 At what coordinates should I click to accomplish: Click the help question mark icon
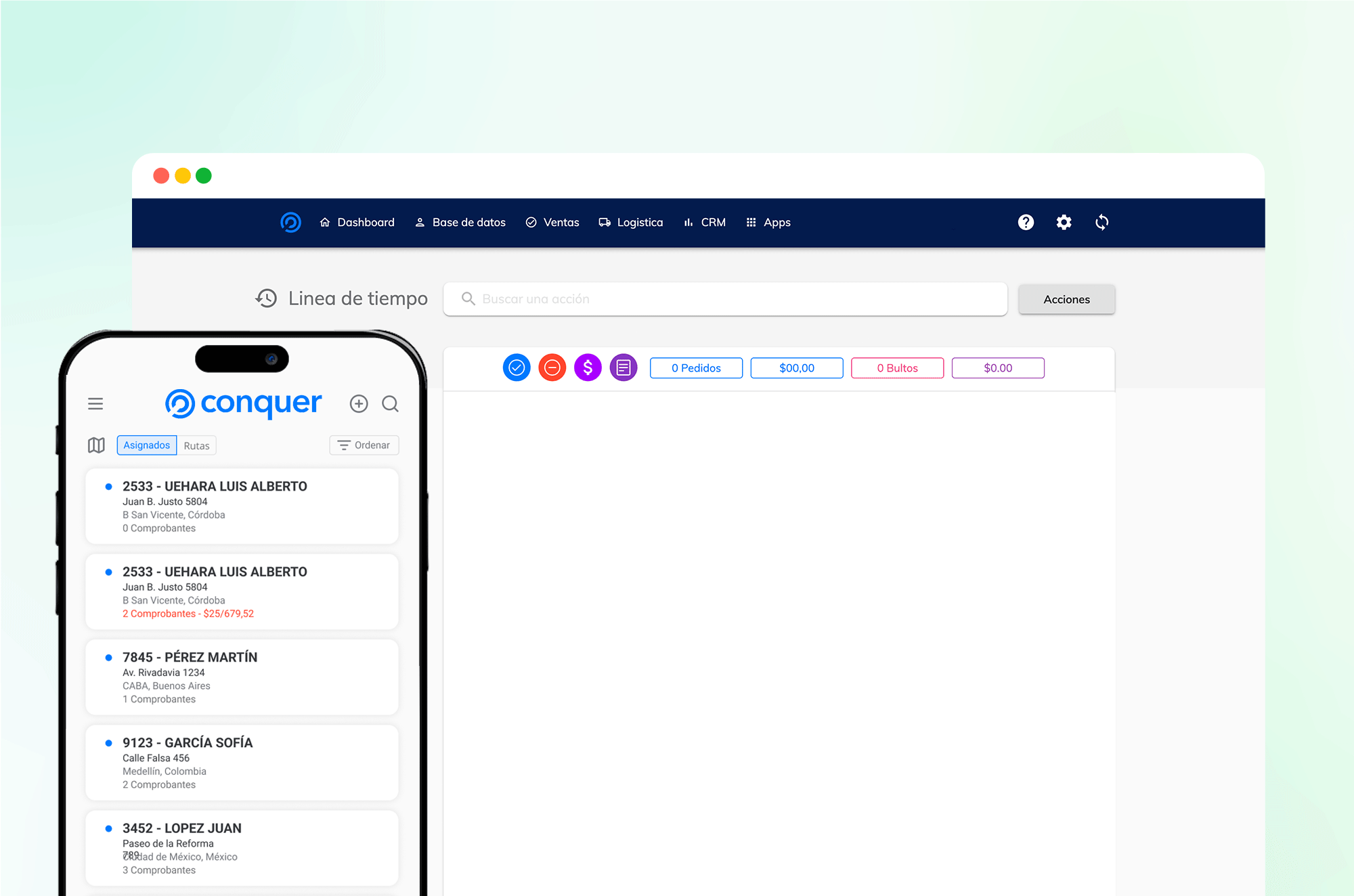coord(1026,222)
